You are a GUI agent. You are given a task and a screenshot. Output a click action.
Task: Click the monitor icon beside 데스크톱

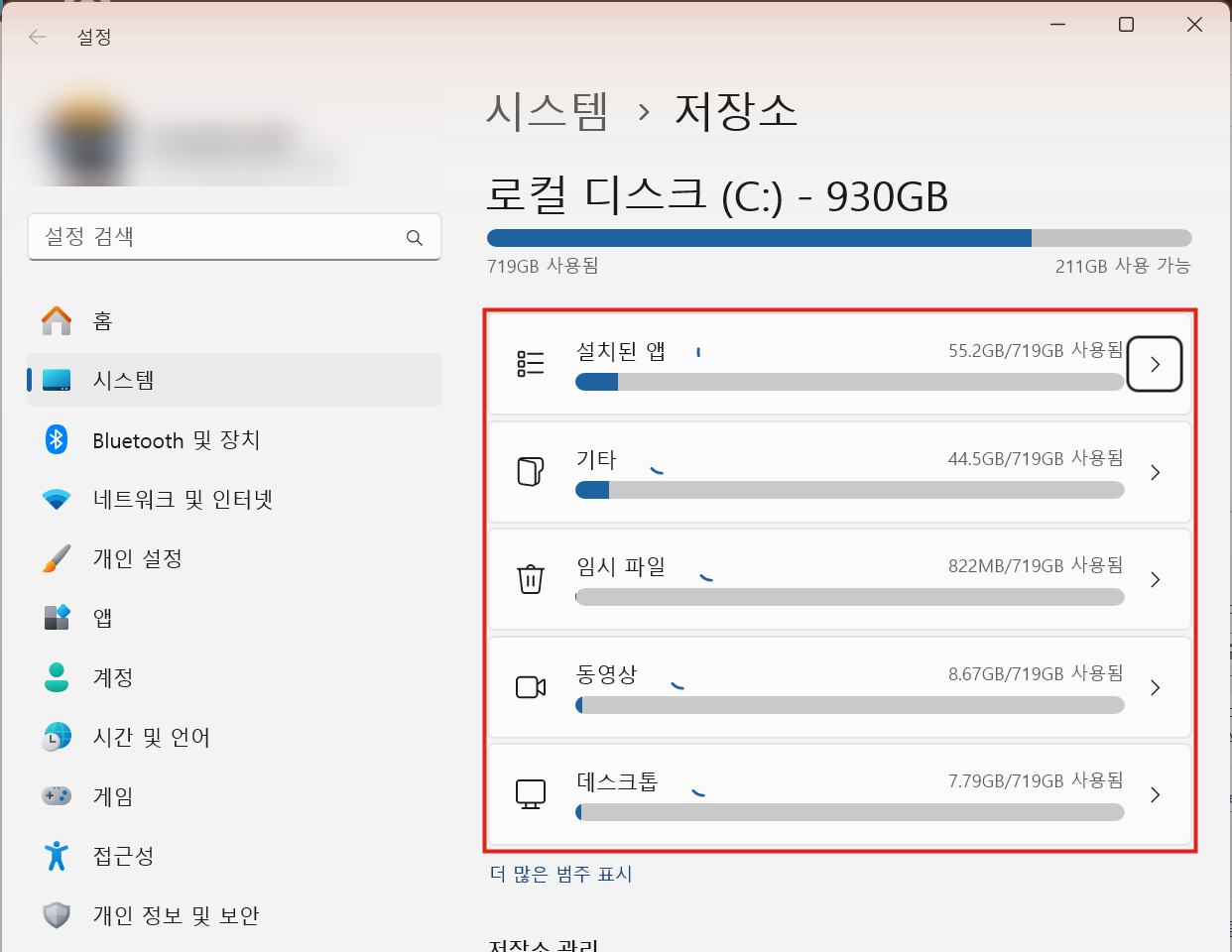[x=531, y=794]
